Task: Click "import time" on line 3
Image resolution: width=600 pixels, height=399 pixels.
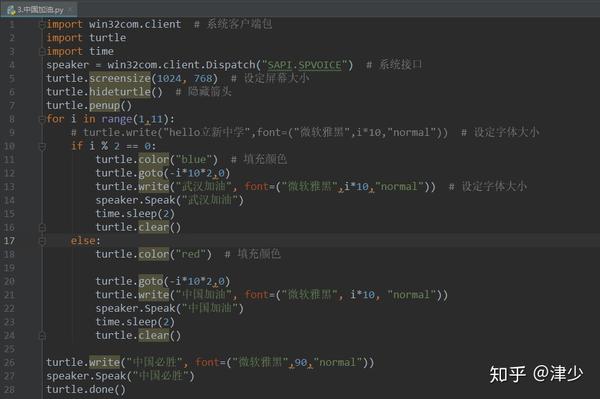Action: pos(80,51)
